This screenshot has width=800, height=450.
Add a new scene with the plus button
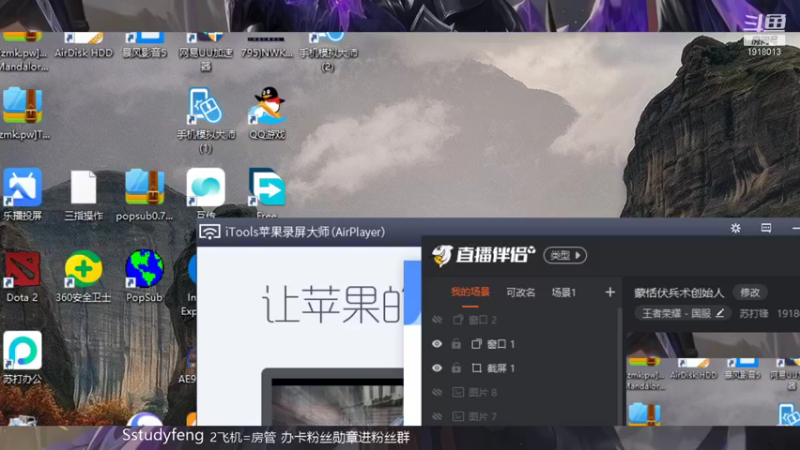click(x=610, y=292)
